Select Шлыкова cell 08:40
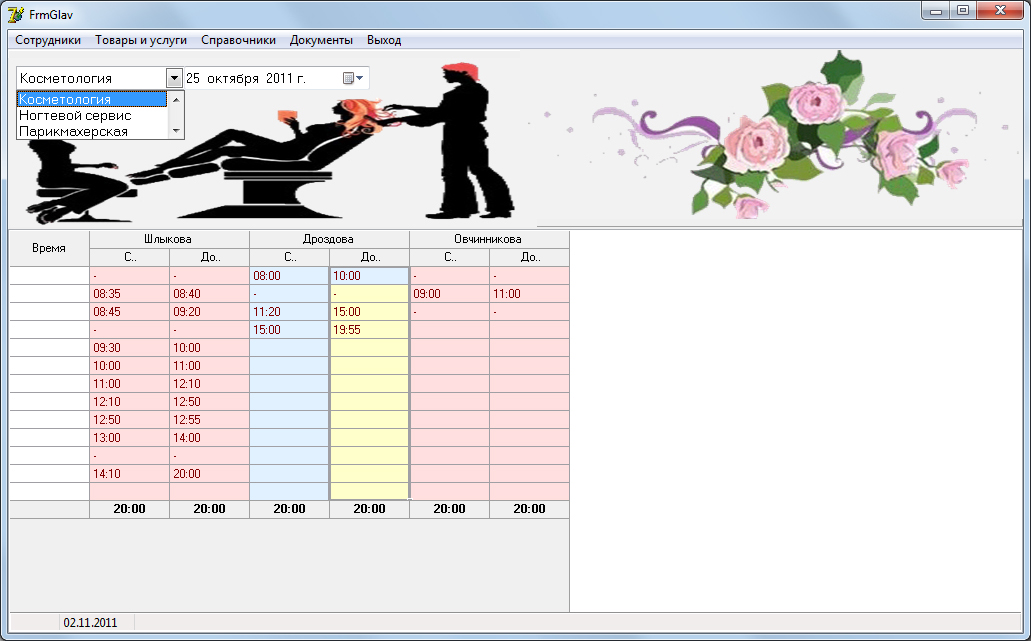The height and width of the screenshot is (641, 1031). 209,294
